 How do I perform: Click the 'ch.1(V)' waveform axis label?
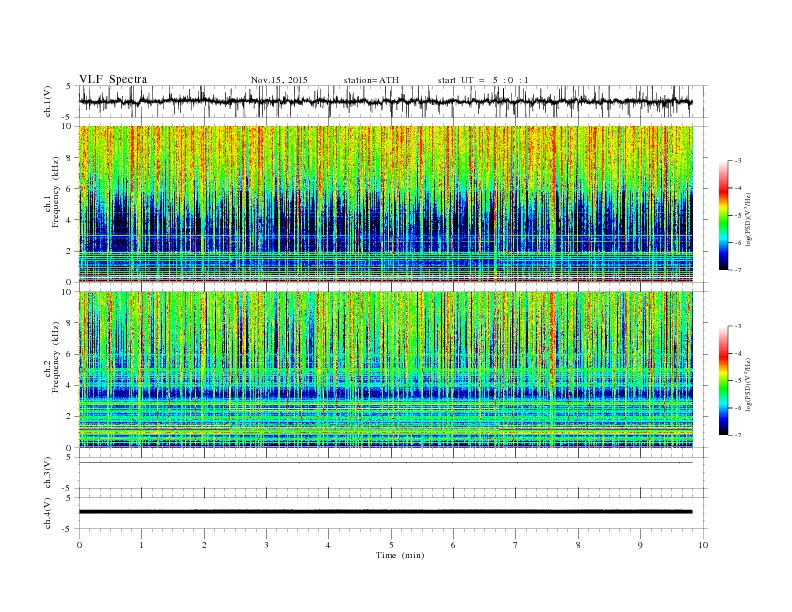point(48,103)
